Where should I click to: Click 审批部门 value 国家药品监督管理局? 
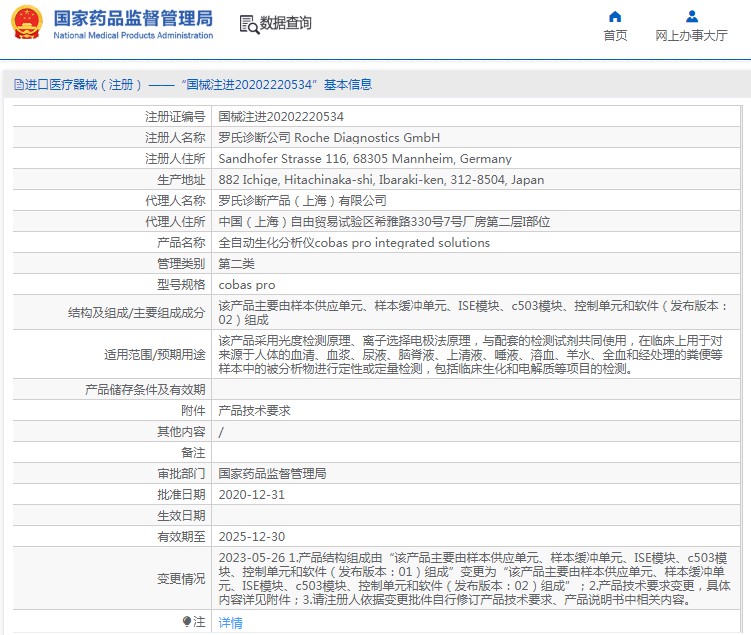tap(272, 474)
